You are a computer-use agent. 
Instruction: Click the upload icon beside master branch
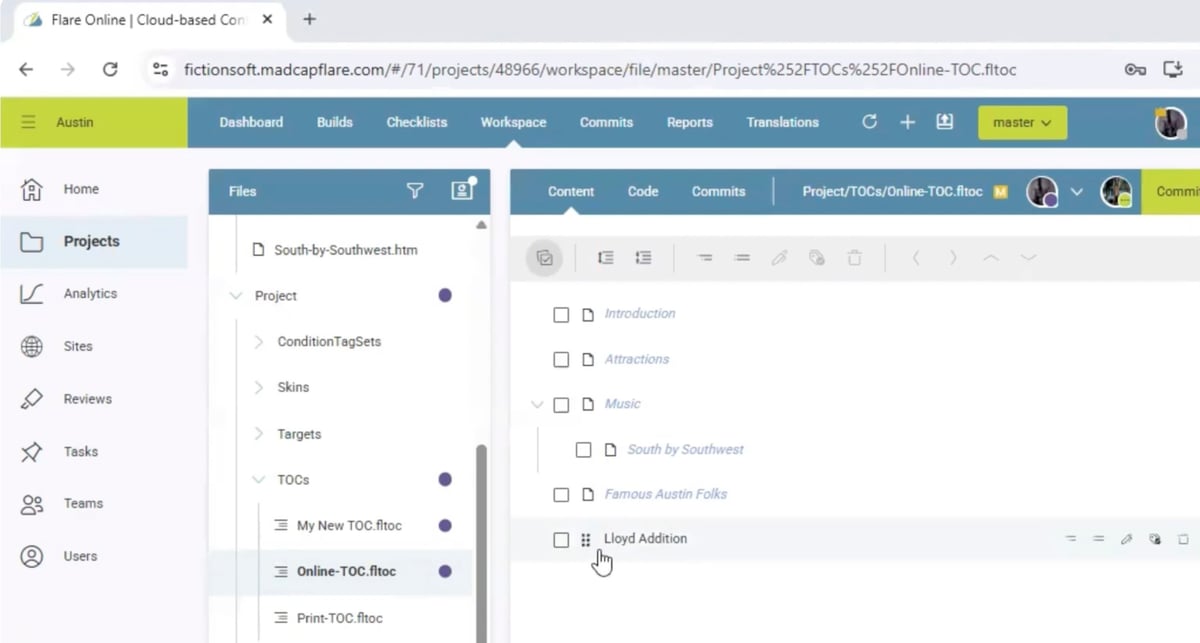coord(944,122)
